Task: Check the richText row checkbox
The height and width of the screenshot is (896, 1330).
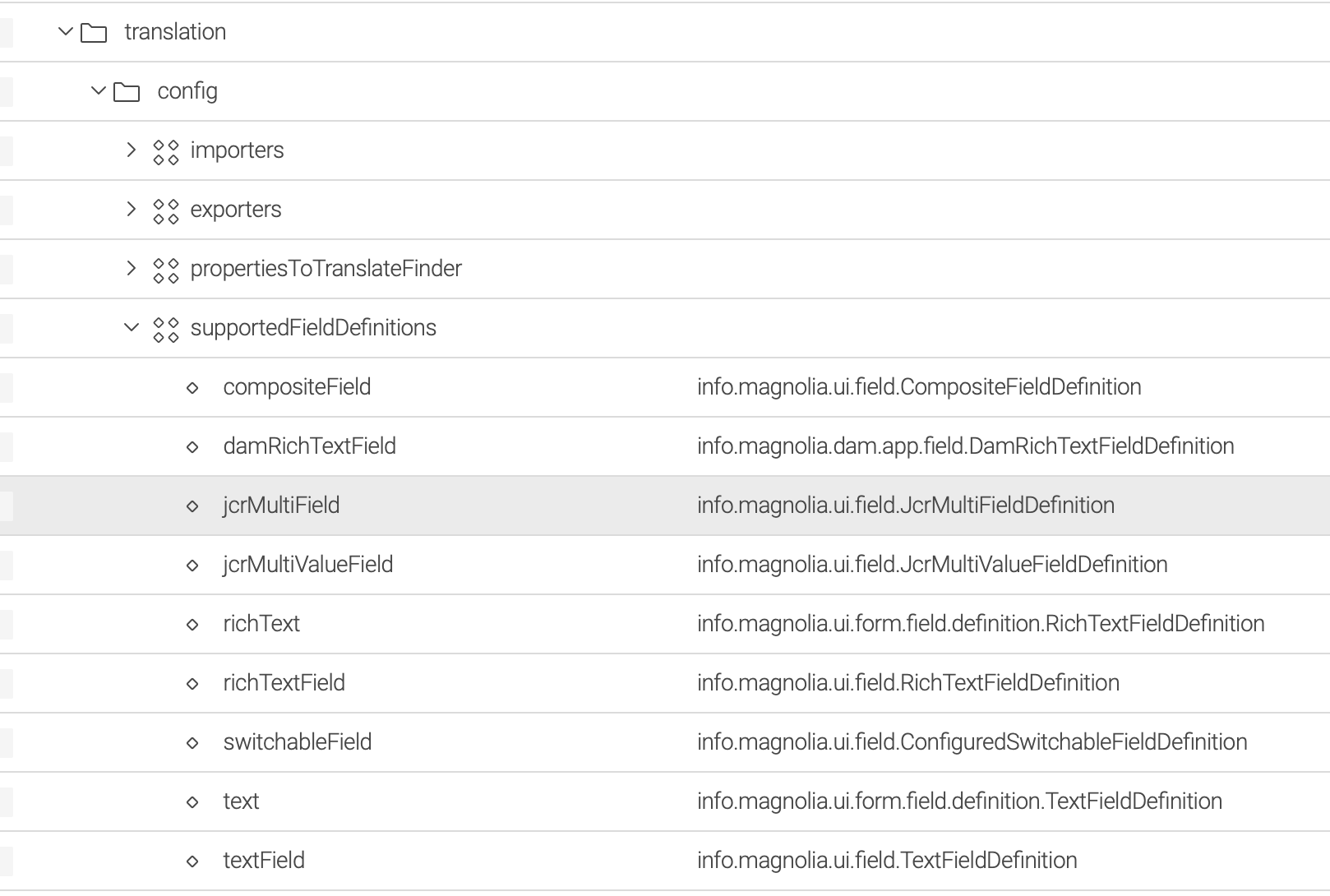Action: [7, 624]
